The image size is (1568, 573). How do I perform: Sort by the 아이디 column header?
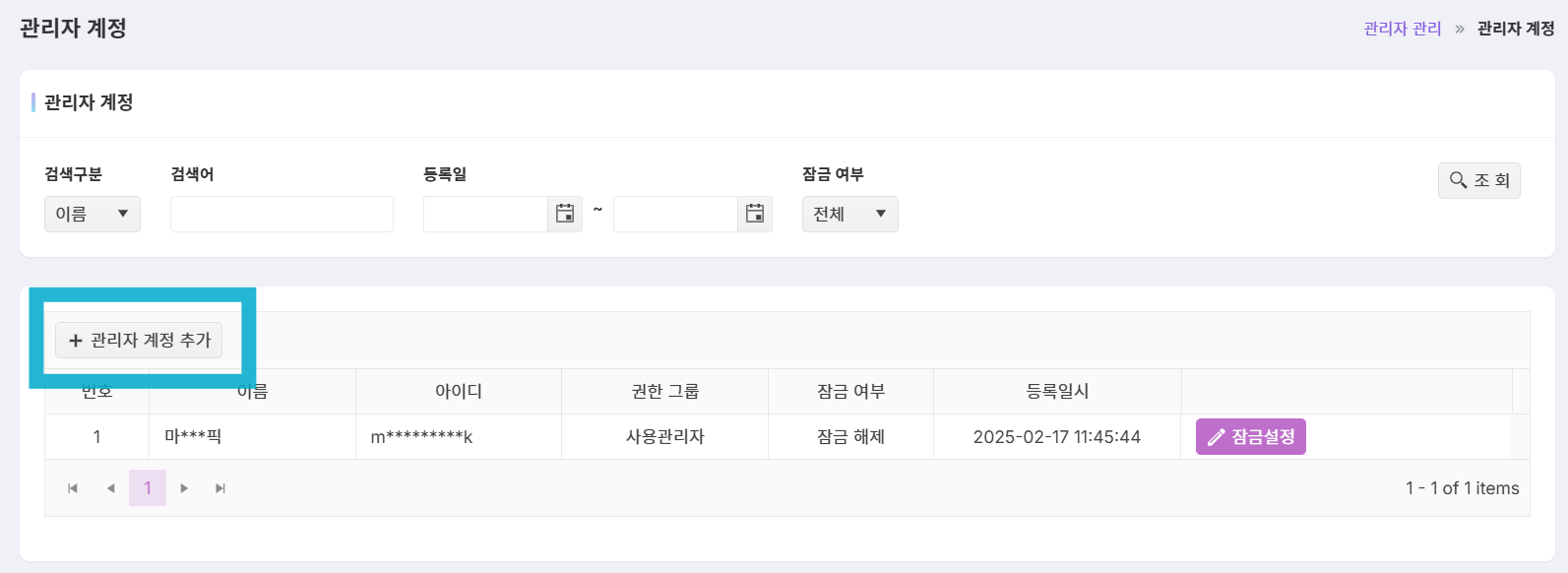coord(459,391)
